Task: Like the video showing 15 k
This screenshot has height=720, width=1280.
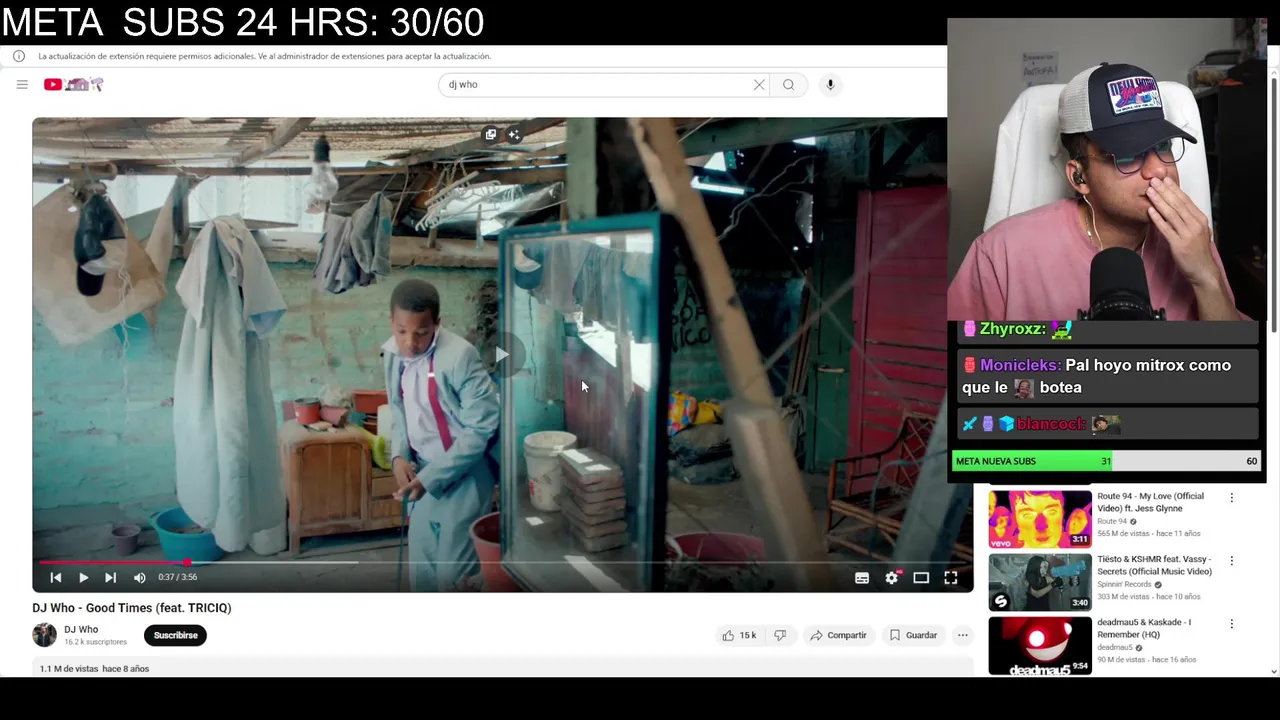Action: tap(739, 635)
